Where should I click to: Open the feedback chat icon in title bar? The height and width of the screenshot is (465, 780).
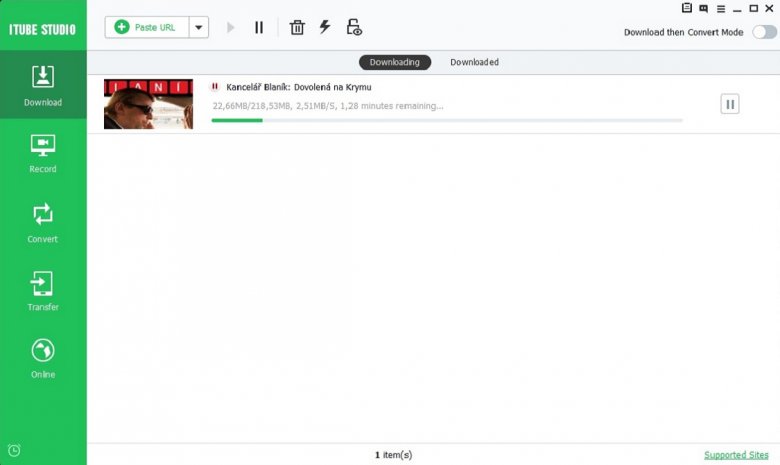(703, 8)
